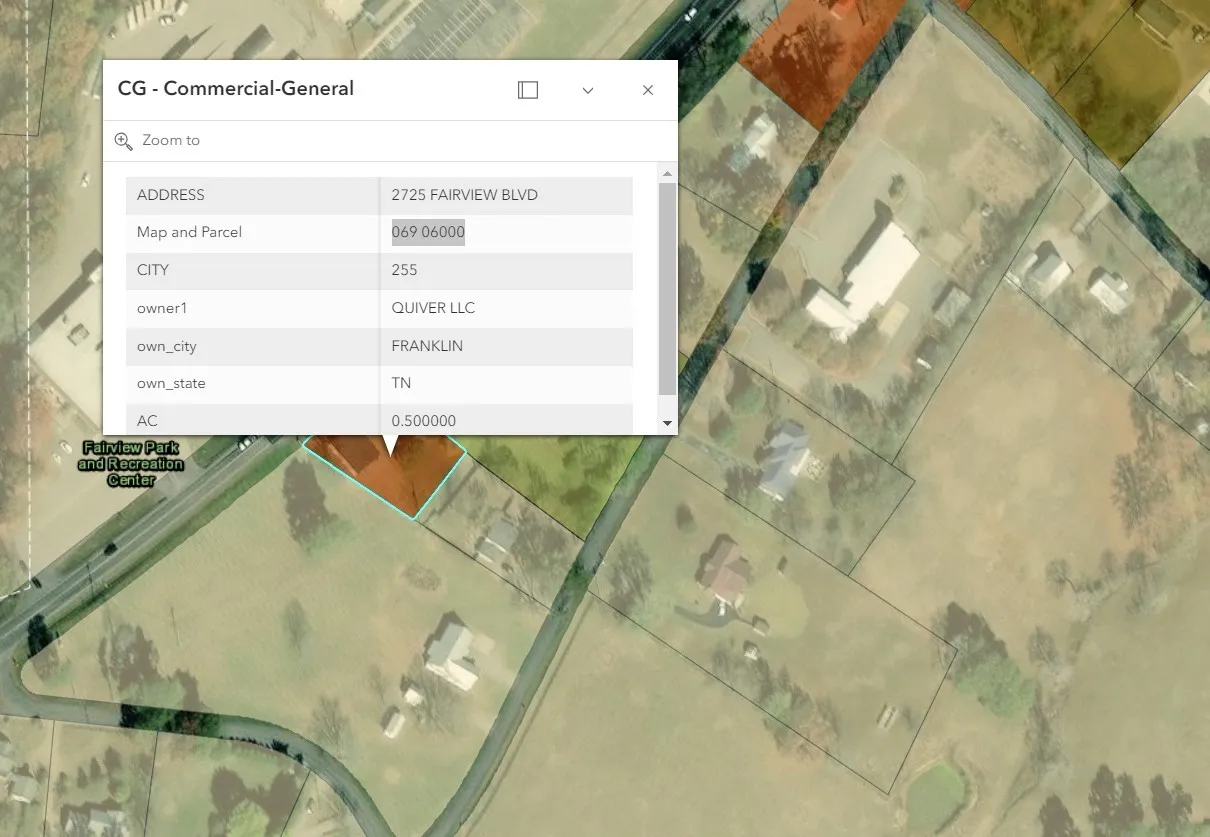Click the QUIVER LLC owner value
This screenshot has height=837, width=1210.
[433, 308]
